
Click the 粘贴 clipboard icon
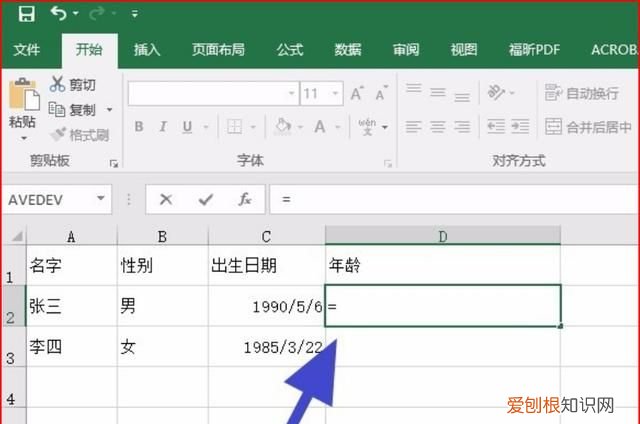24,94
